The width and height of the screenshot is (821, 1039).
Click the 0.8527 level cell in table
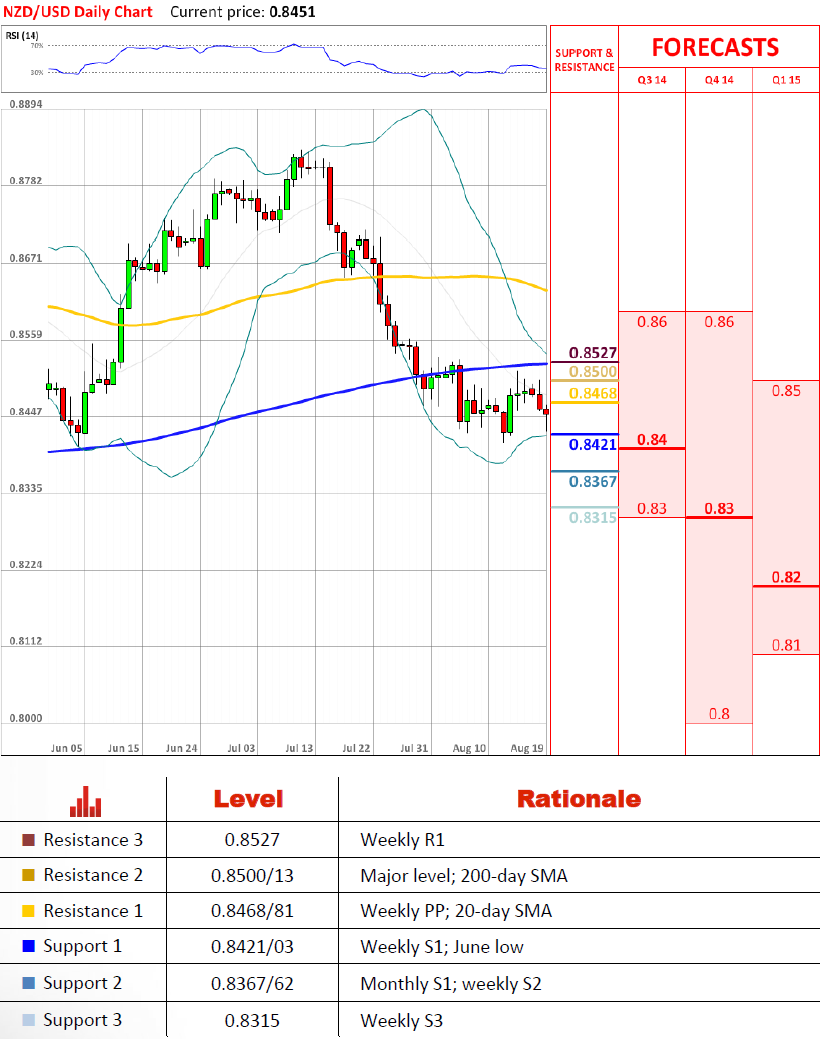pos(252,840)
